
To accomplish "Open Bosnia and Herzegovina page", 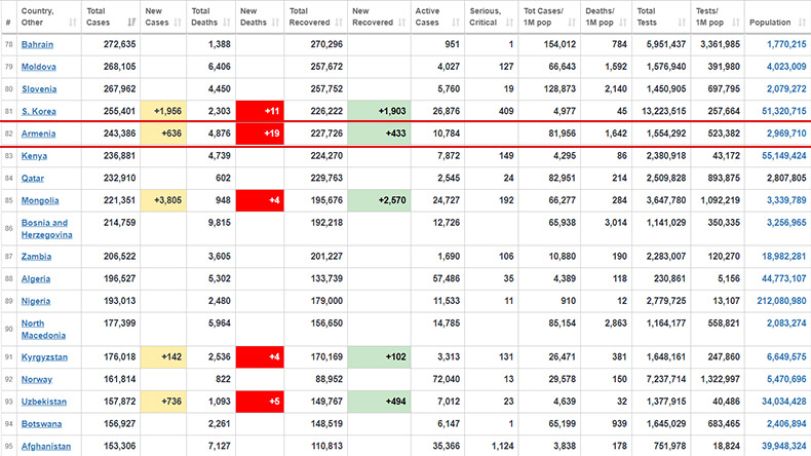I will point(47,229).
